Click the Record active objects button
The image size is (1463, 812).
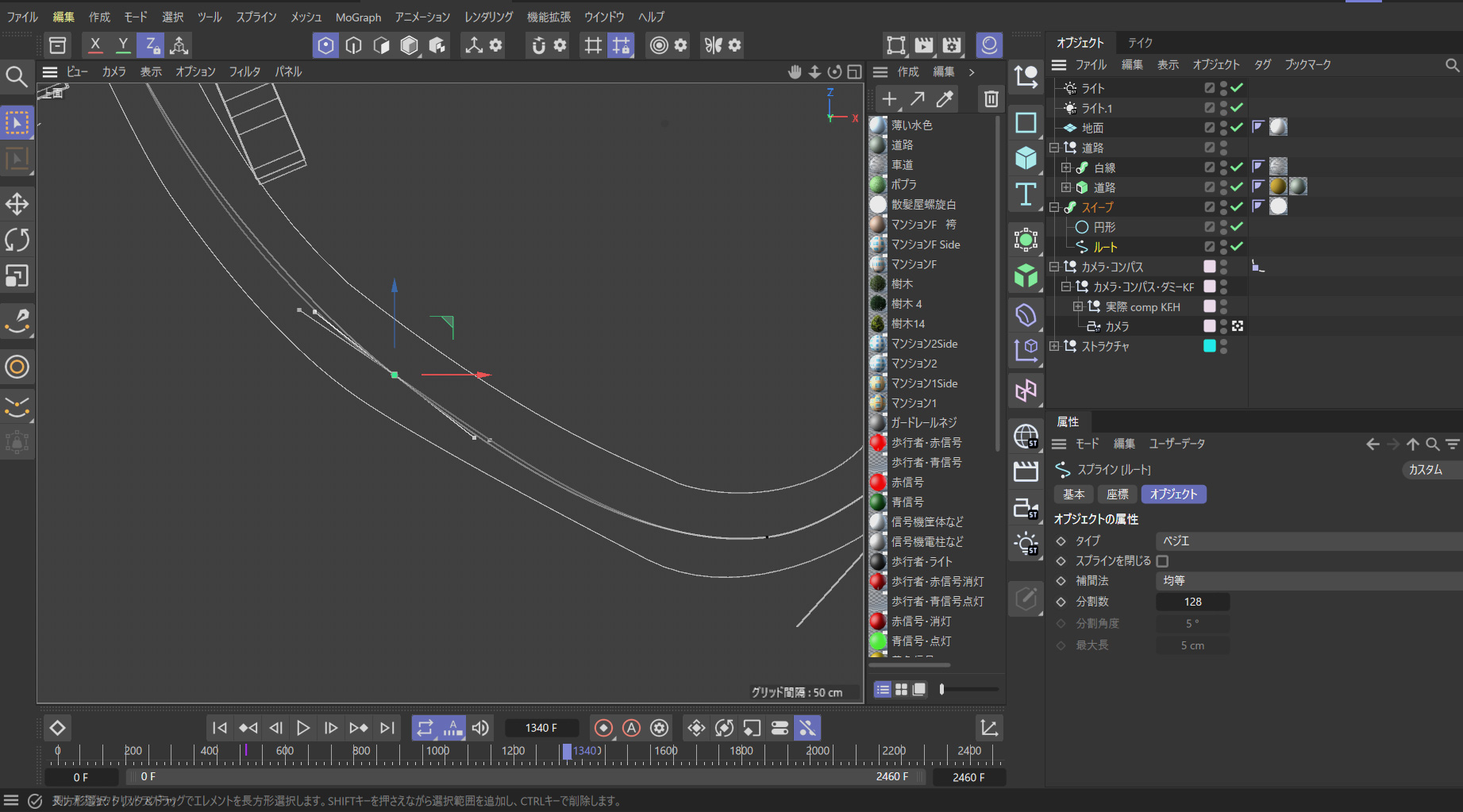(603, 728)
